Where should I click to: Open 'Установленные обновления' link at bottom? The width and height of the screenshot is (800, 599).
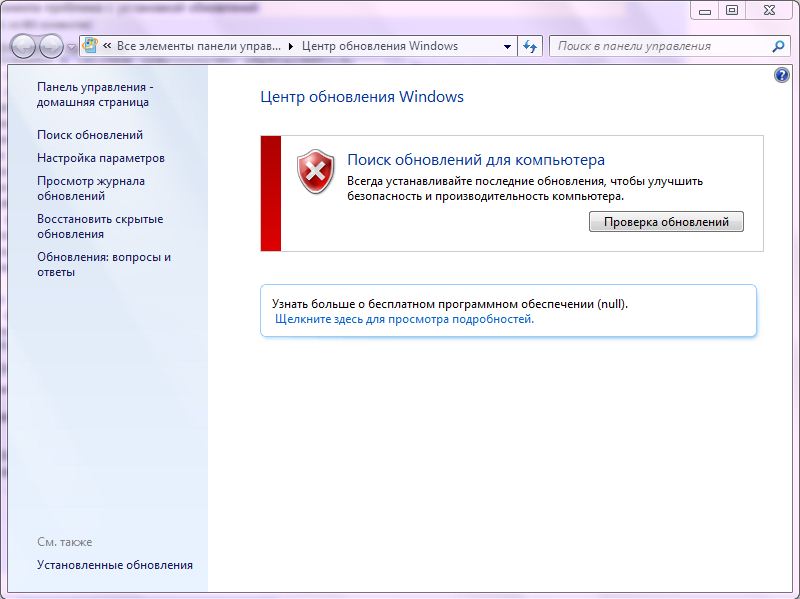(115, 565)
